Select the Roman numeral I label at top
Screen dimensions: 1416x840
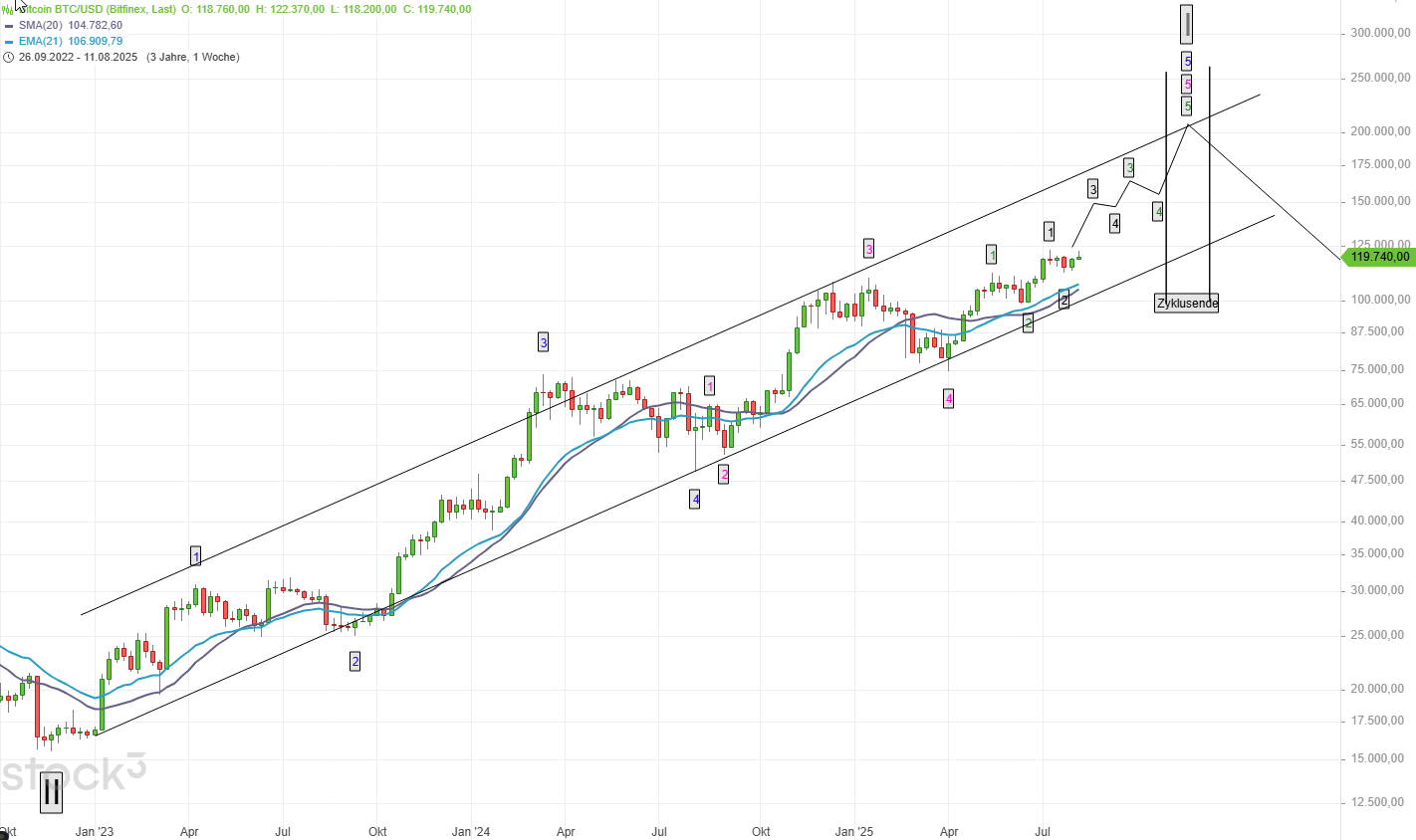[x=1187, y=23]
